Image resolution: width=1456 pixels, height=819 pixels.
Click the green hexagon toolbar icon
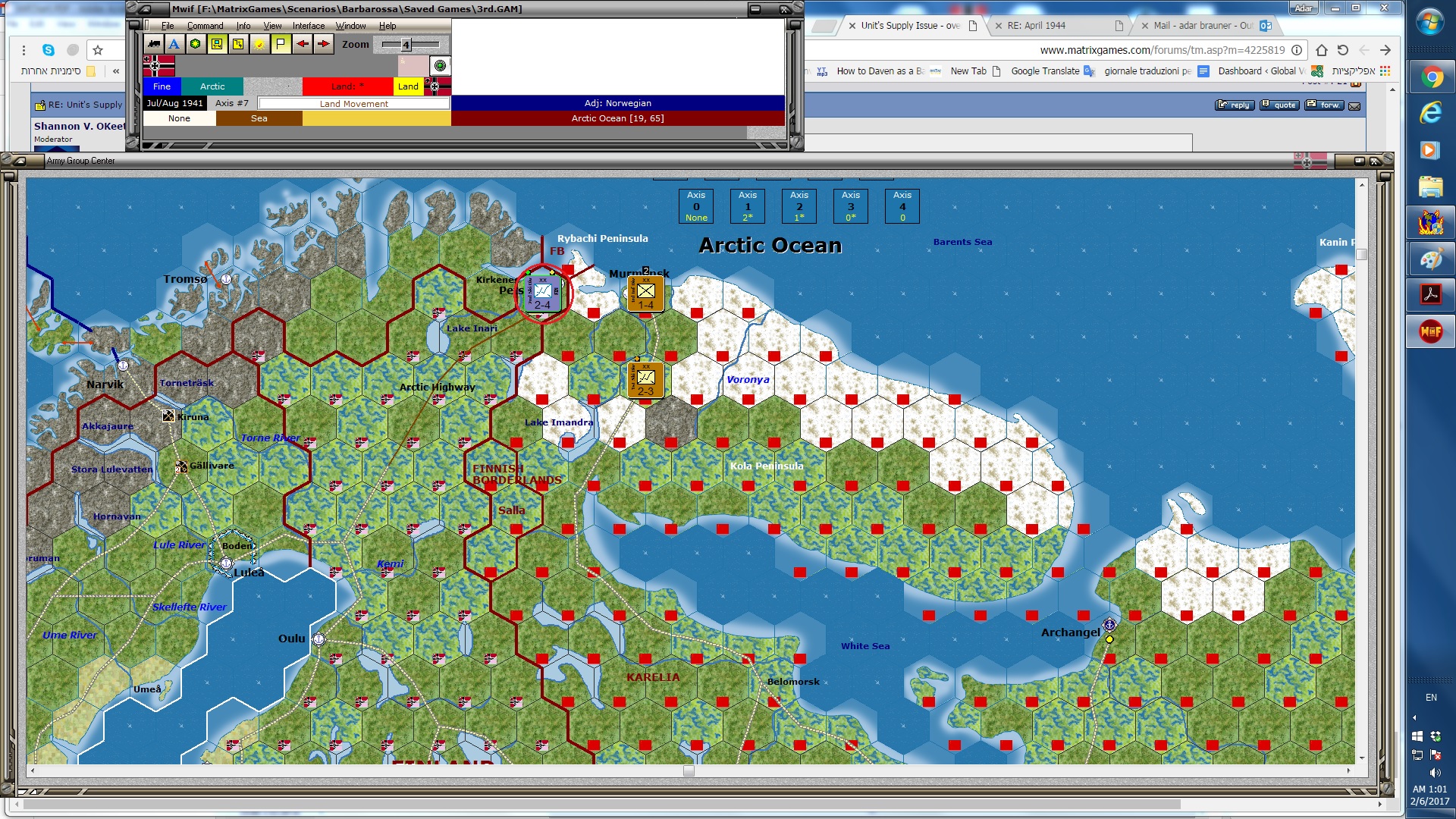point(196,44)
